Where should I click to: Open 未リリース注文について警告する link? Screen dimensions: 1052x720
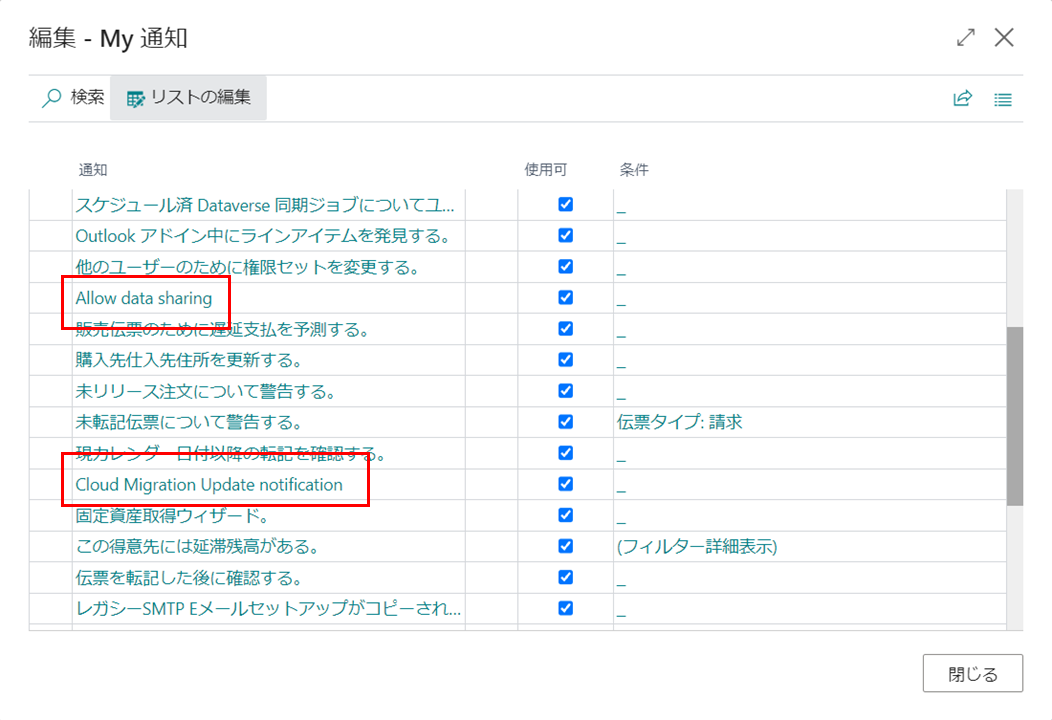(205, 391)
